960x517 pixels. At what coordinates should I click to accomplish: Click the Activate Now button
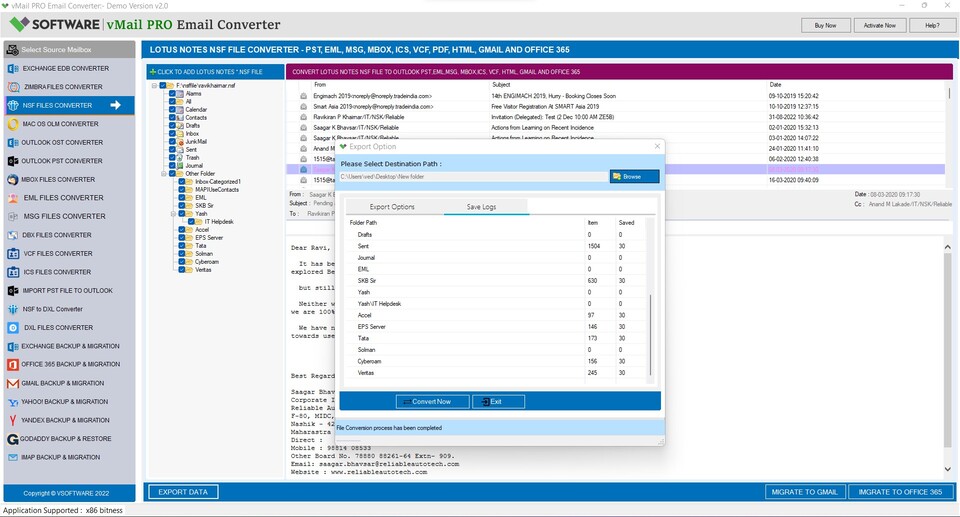coord(880,26)
